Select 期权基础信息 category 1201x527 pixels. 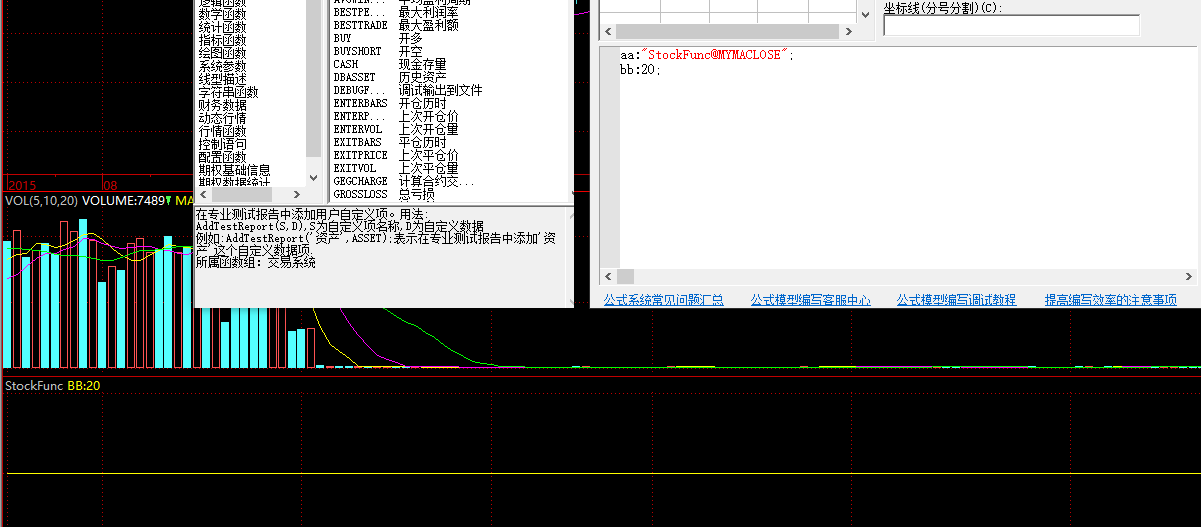[234, 170]
